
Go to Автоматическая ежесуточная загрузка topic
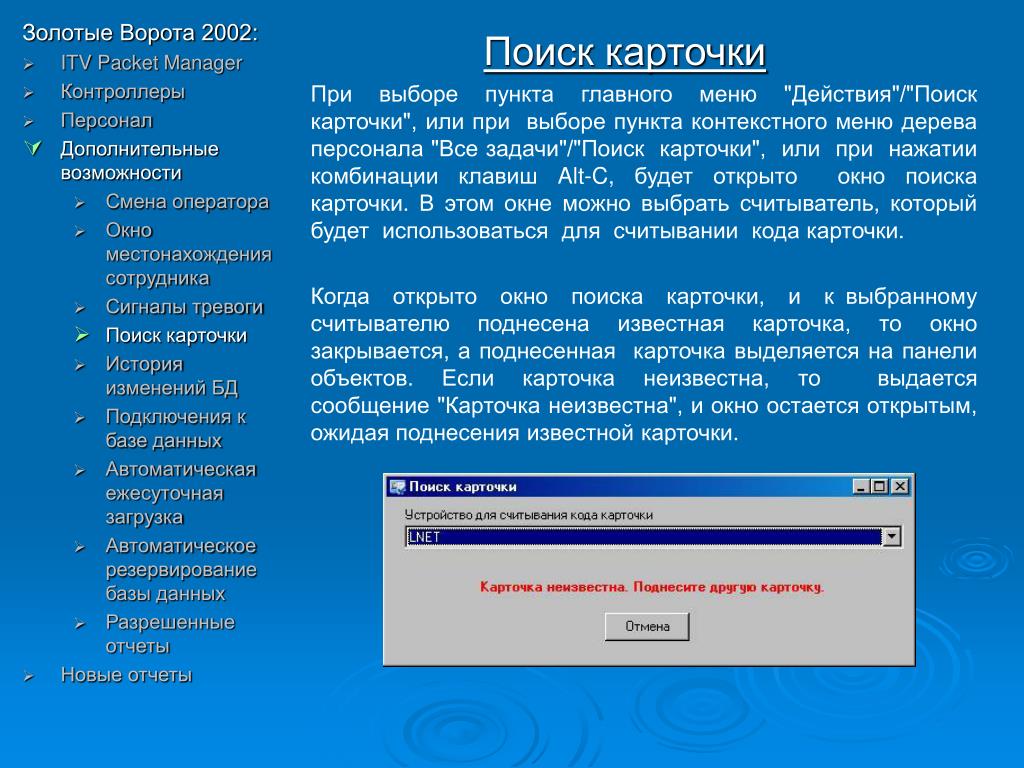181,493
